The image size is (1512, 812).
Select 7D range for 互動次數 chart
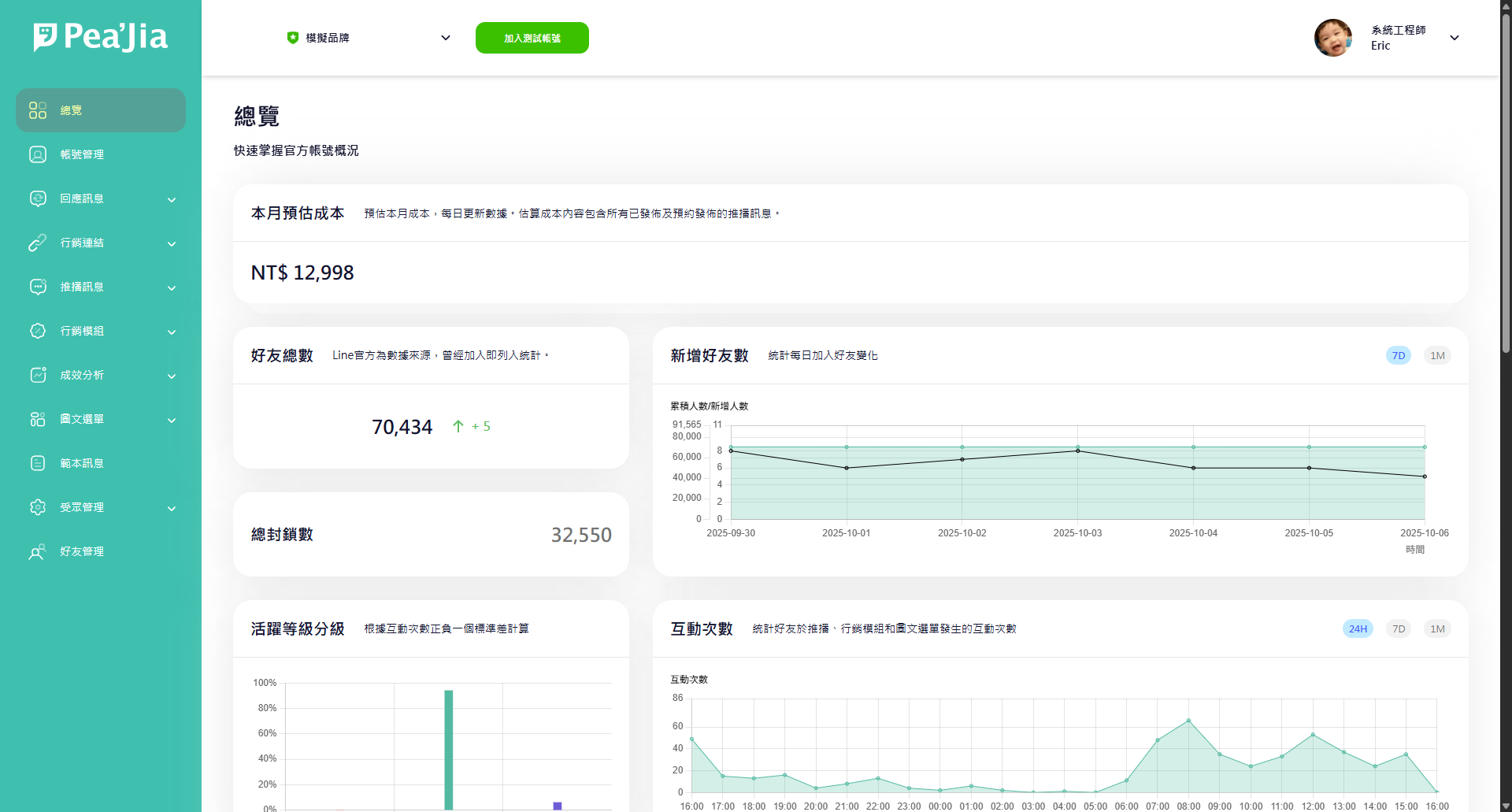[x=1398, y=628]
